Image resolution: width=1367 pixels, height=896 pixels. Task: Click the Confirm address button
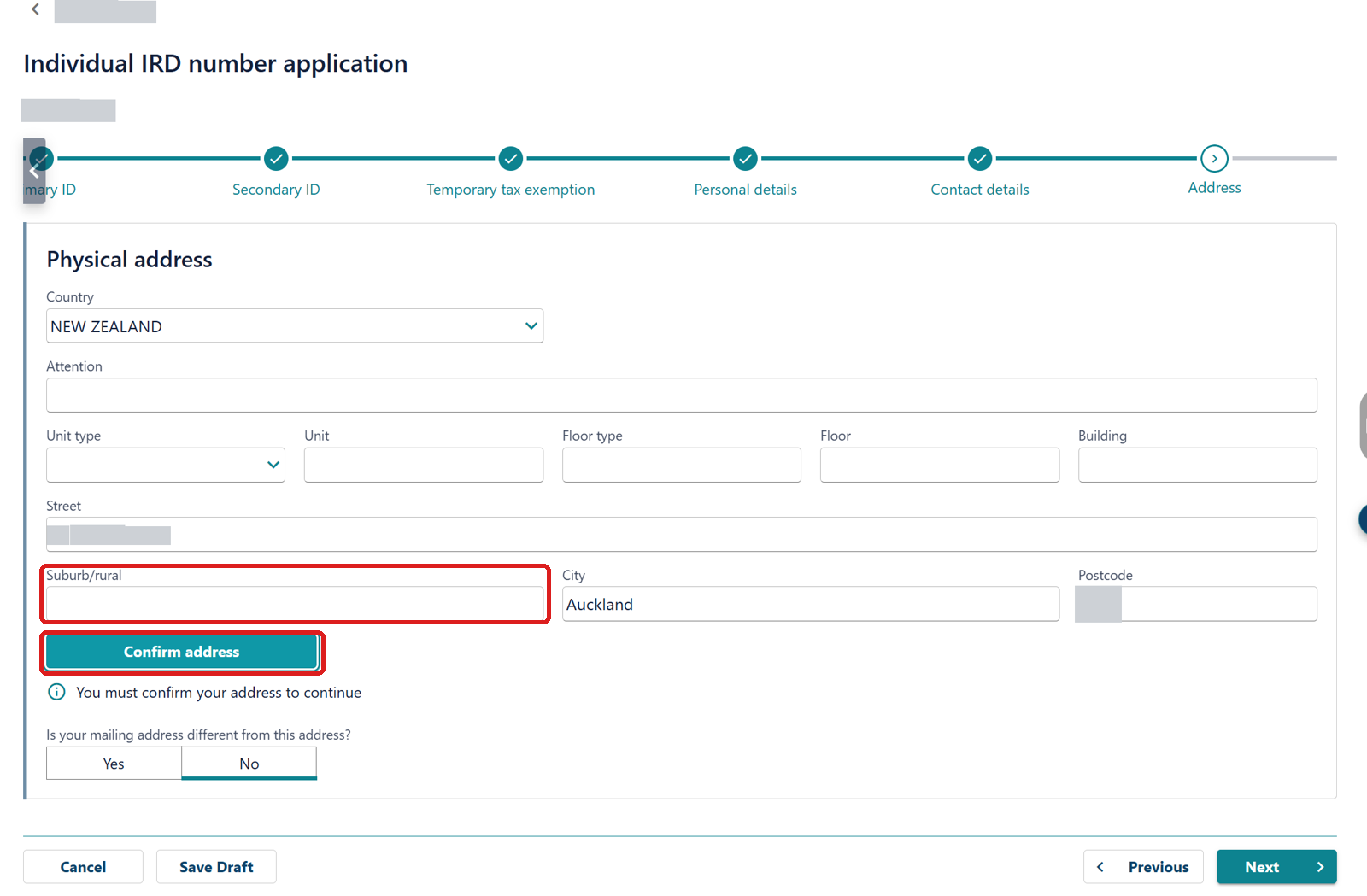[182, 652]
